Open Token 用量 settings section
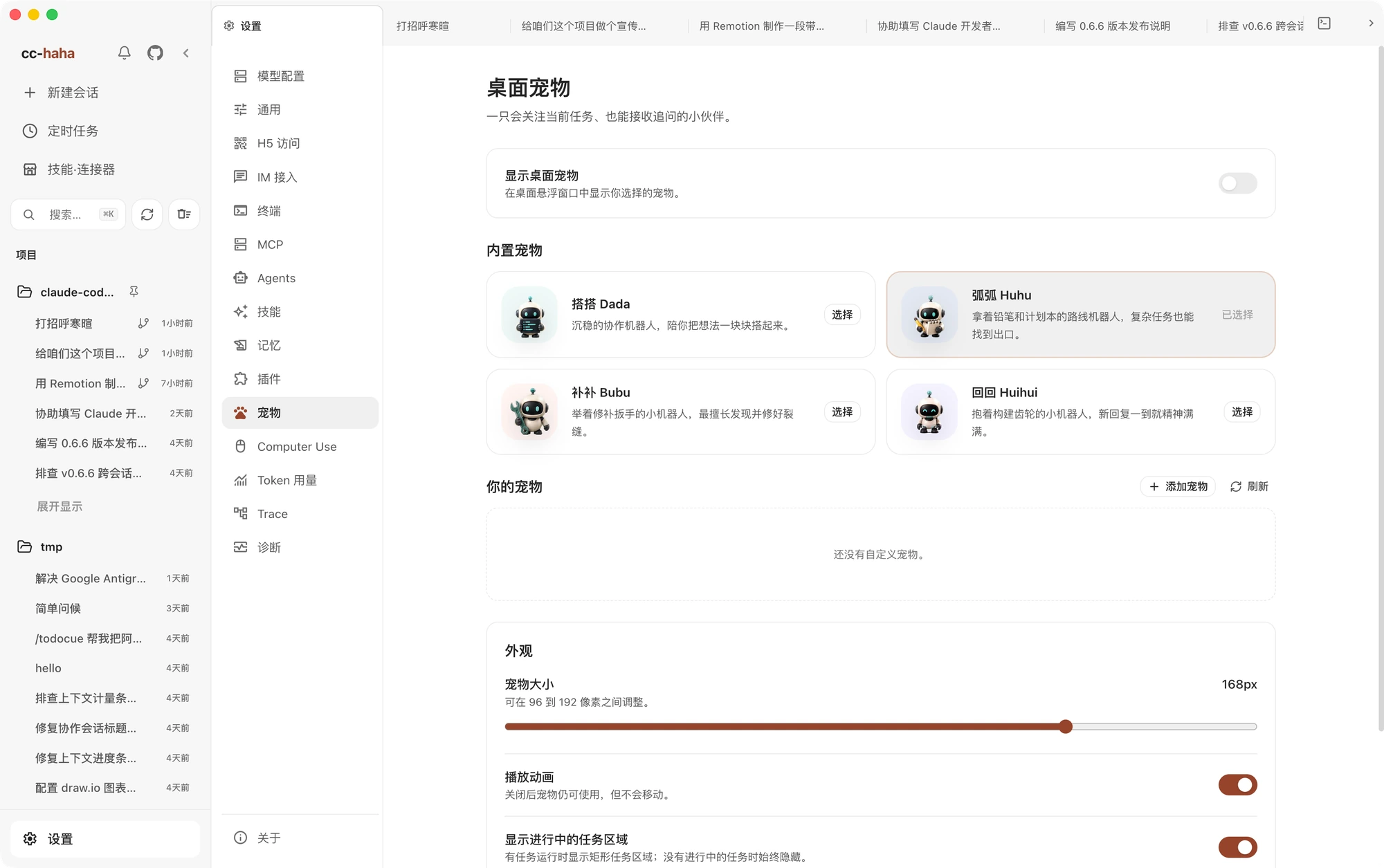This screenshot has height=868, width=1384. tap(300, 480)
